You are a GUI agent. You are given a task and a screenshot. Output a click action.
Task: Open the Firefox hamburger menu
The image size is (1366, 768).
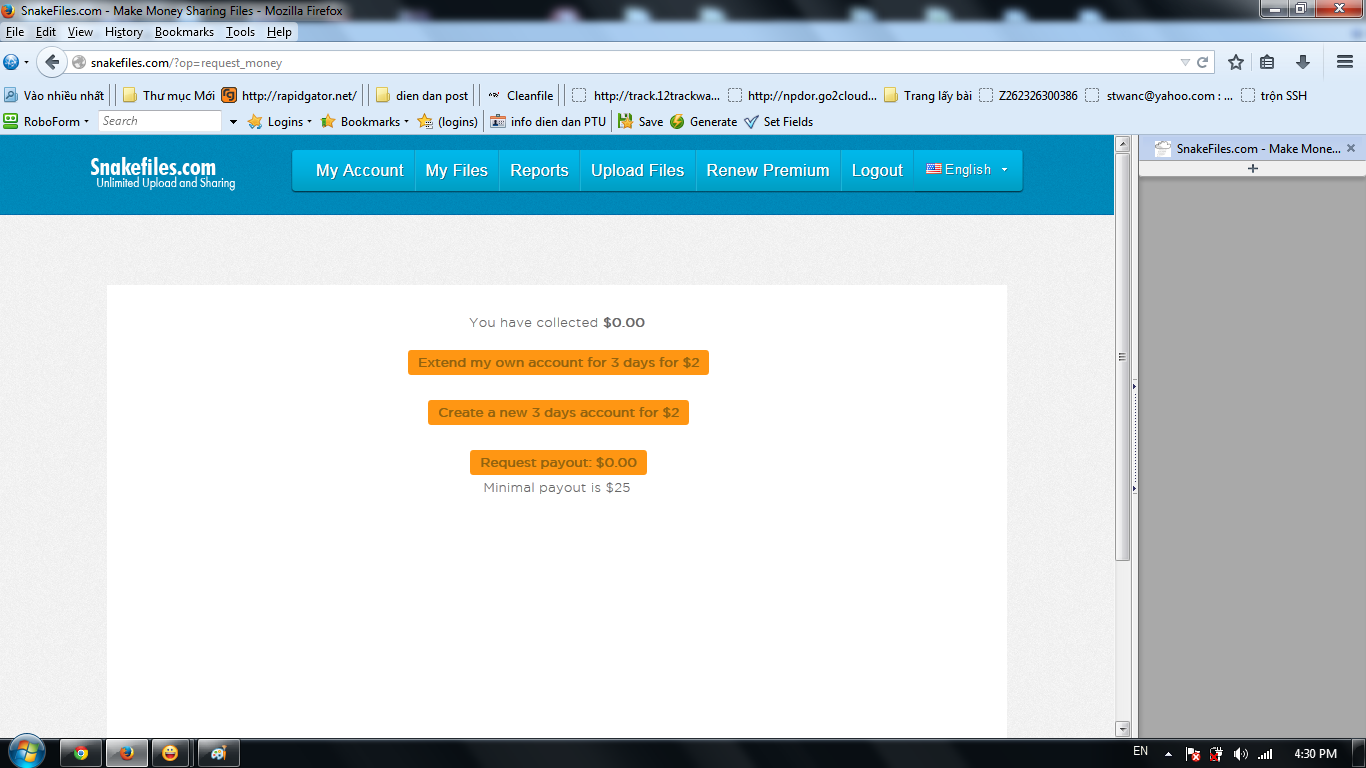[1345, 62]
